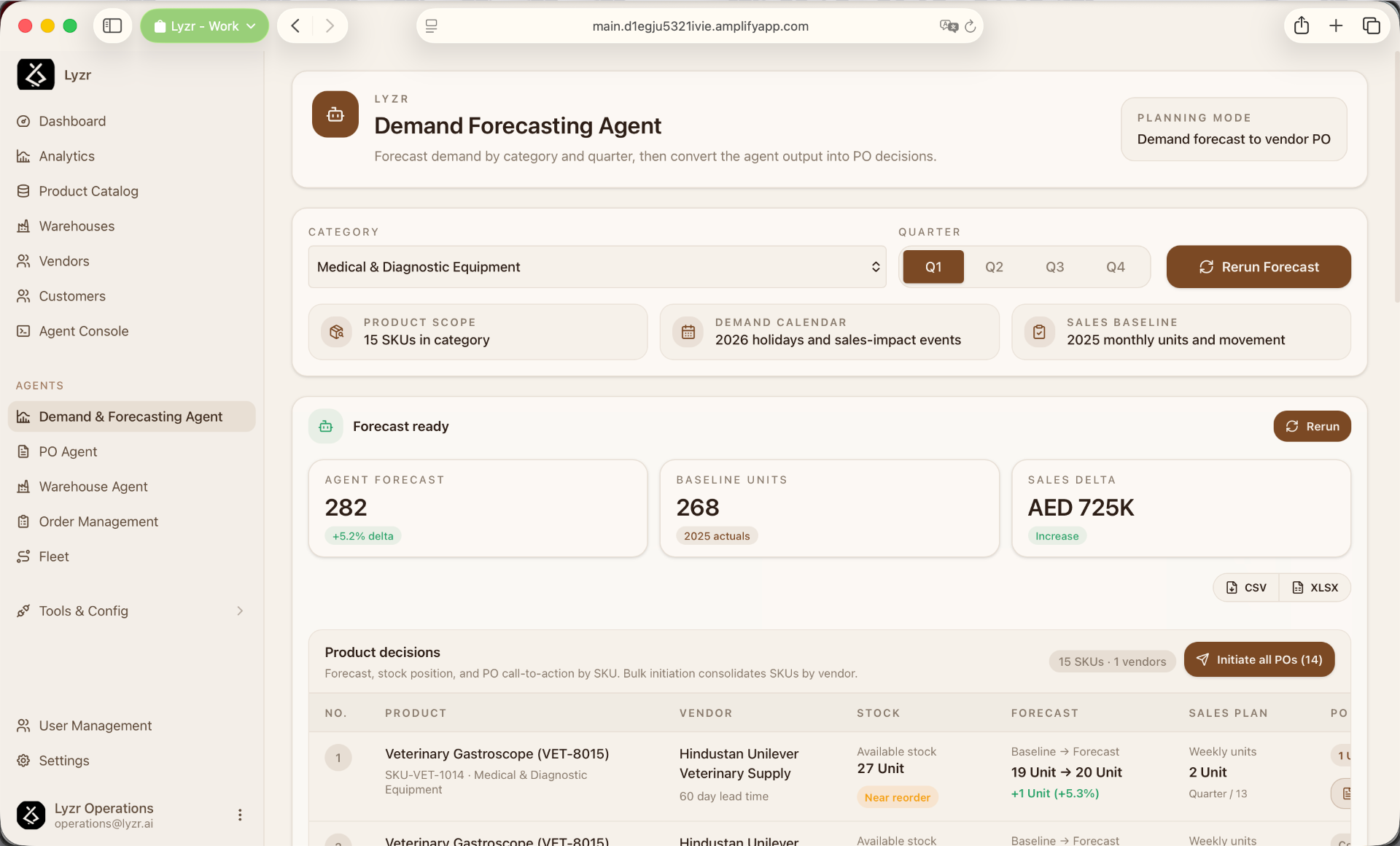Open User Management in the sidebar
The image size is (1400, 846).
pyautogui.click(x=131, y=726)
